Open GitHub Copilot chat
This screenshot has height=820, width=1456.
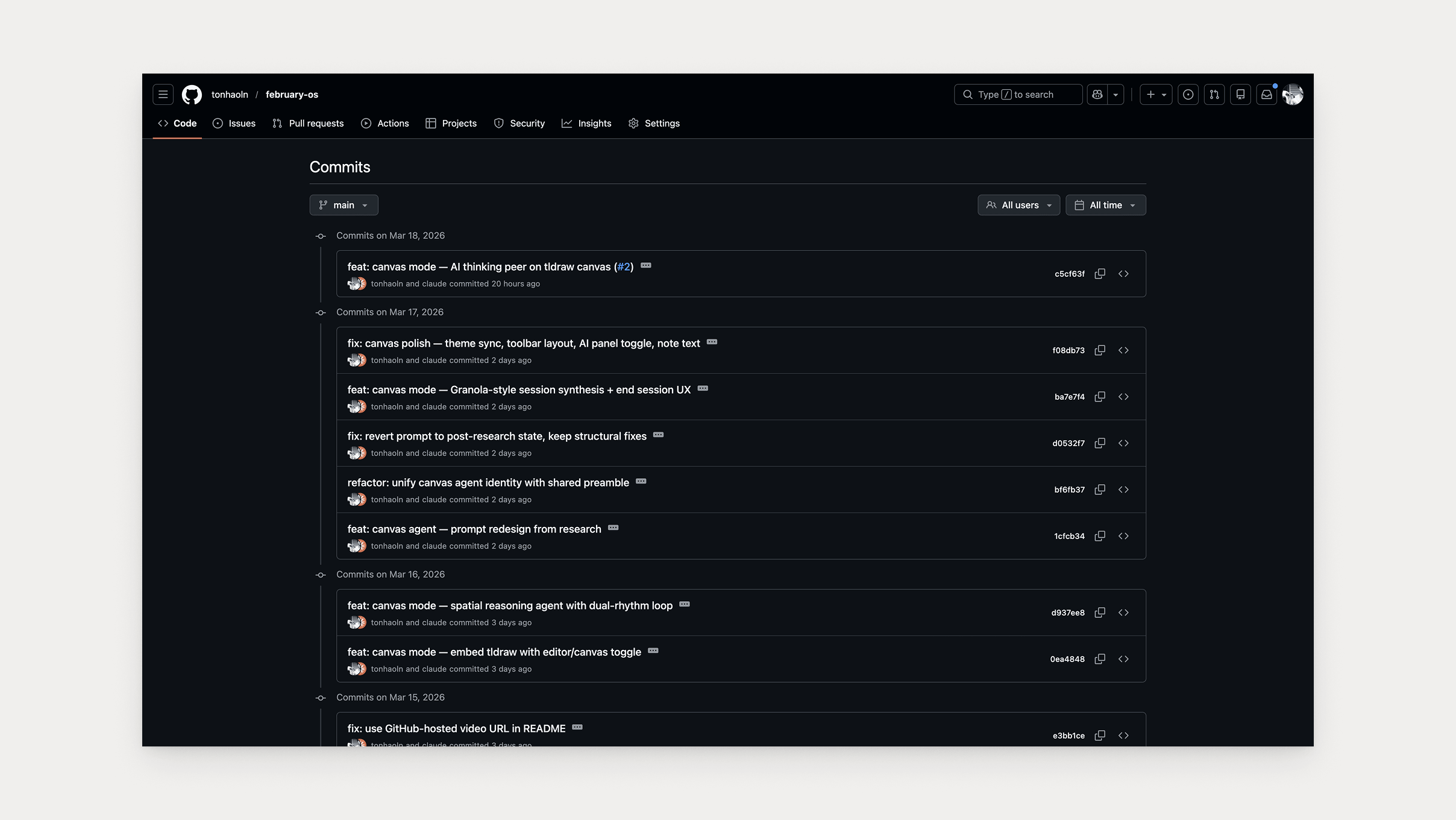click(x=1097, y=94)
